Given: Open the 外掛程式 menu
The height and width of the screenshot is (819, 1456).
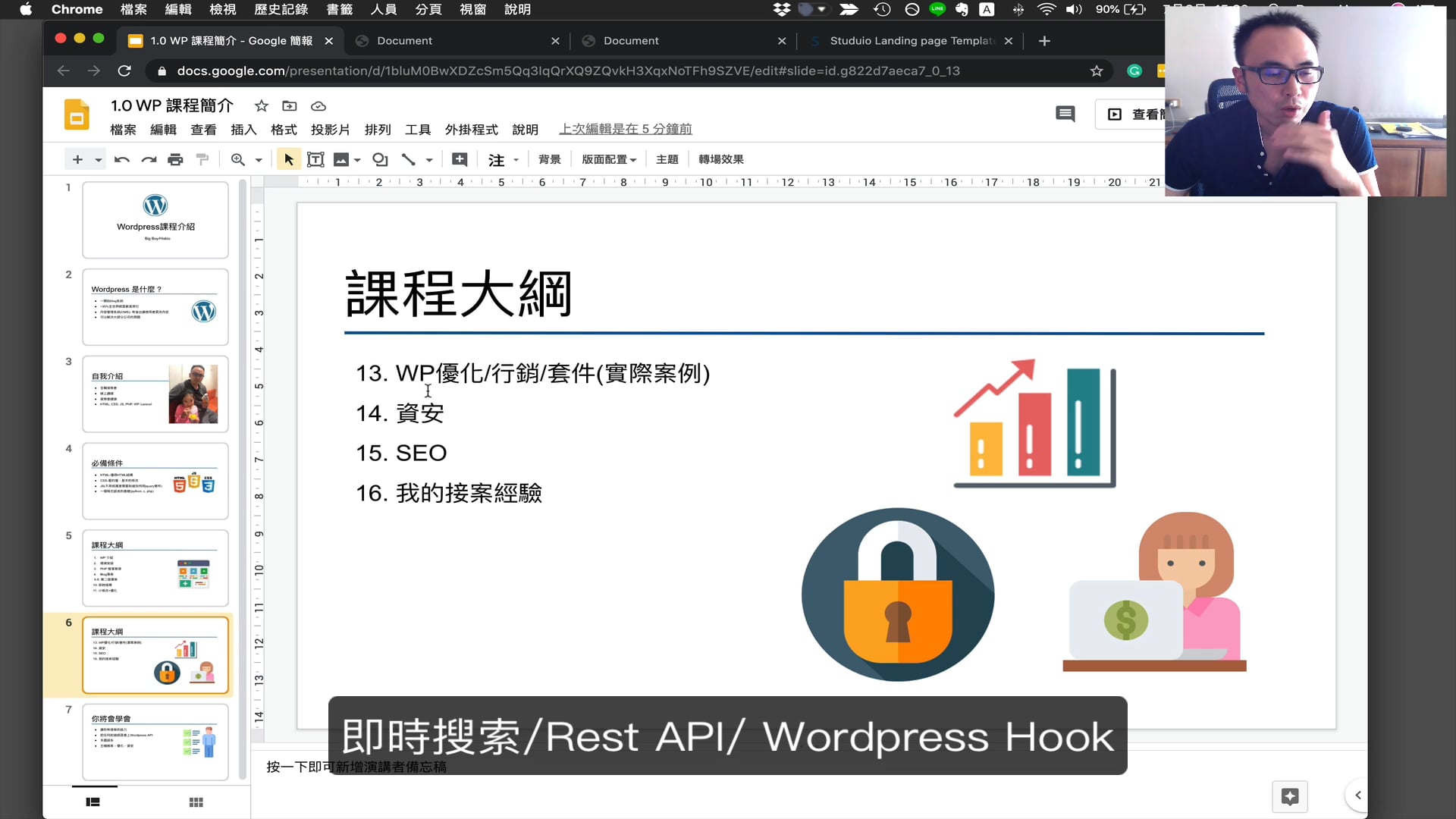Looking at the screenshot, I should 472,130.
